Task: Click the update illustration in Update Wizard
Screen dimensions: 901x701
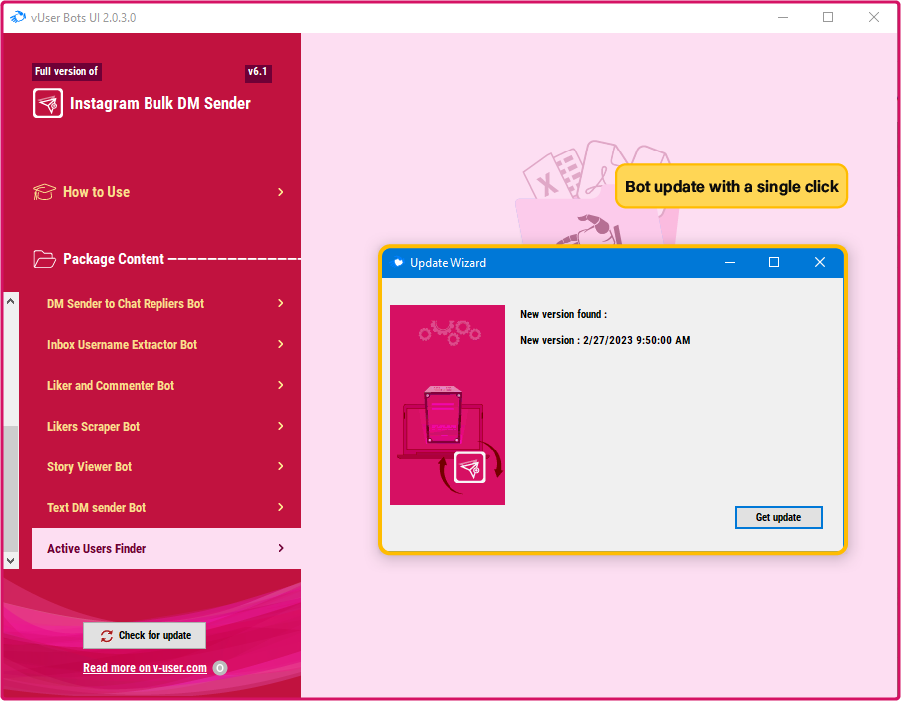Action: click(448, 405)
